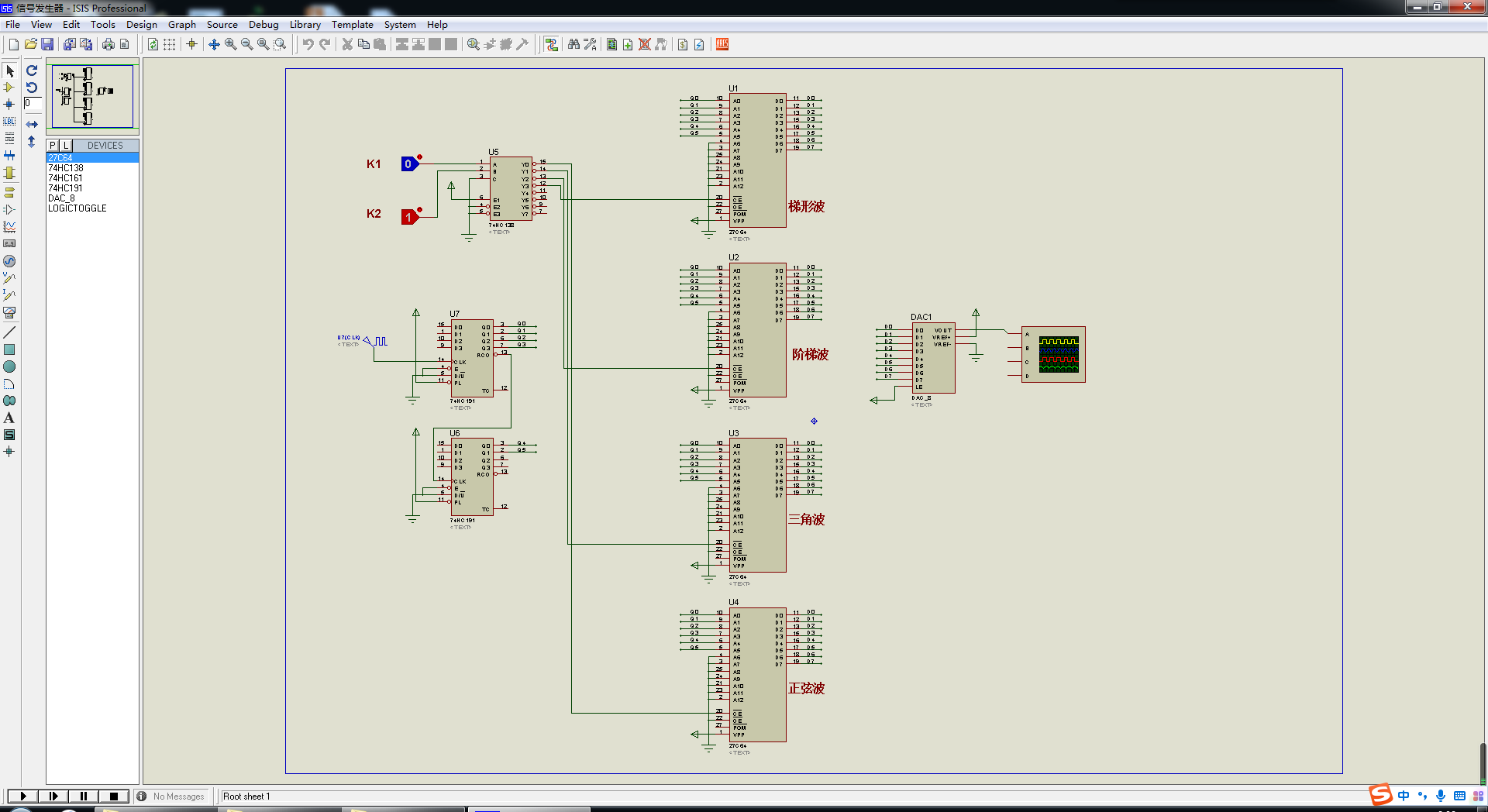This screenshot has width=1488, height=812.
Task: Select the Component mode tool
Action: [9, 88]
